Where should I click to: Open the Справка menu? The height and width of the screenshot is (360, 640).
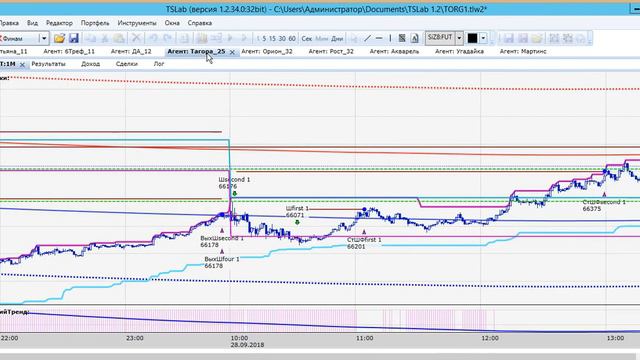pos(200,23)
